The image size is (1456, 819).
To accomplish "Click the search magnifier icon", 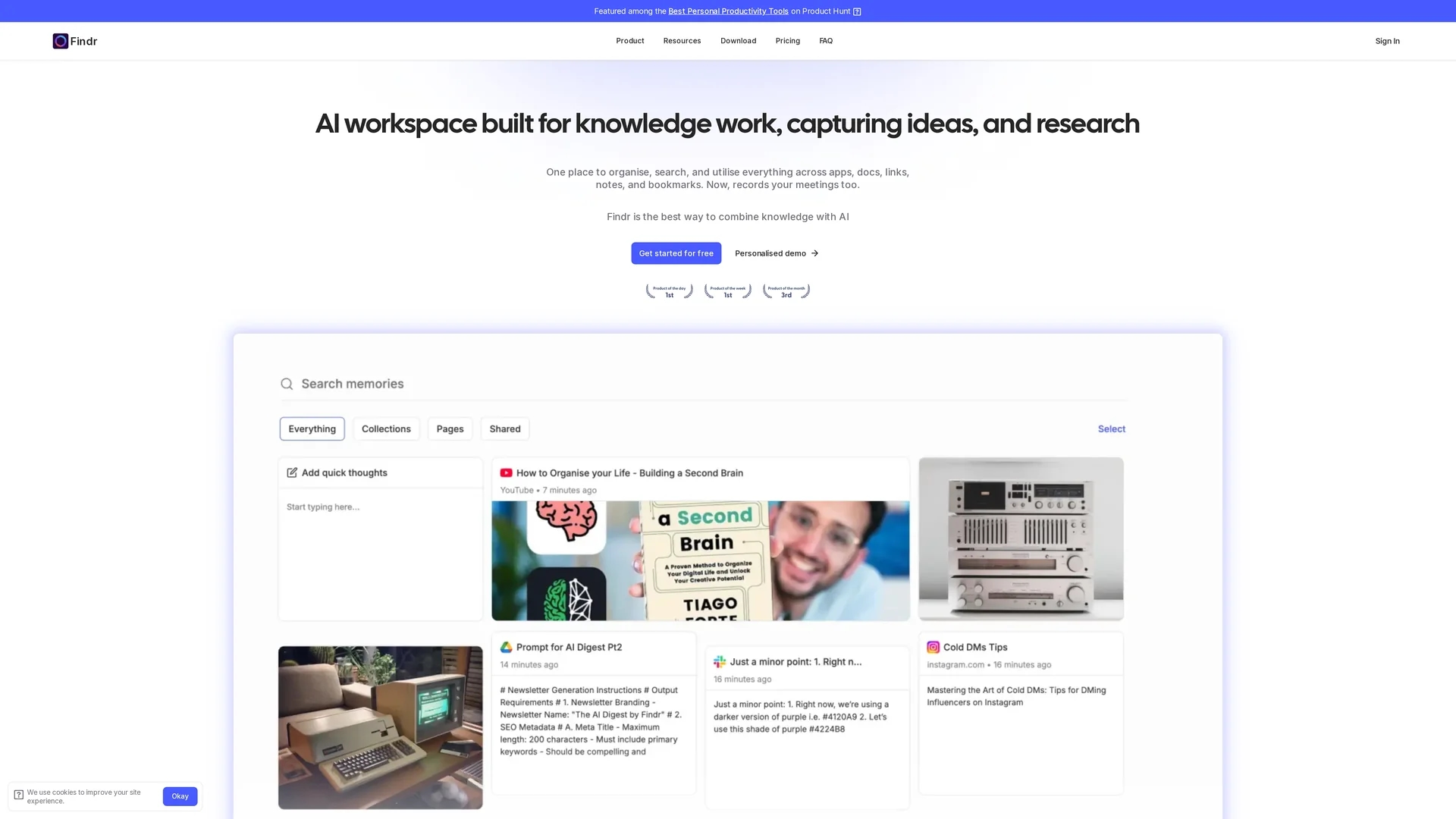I will 287,384.
